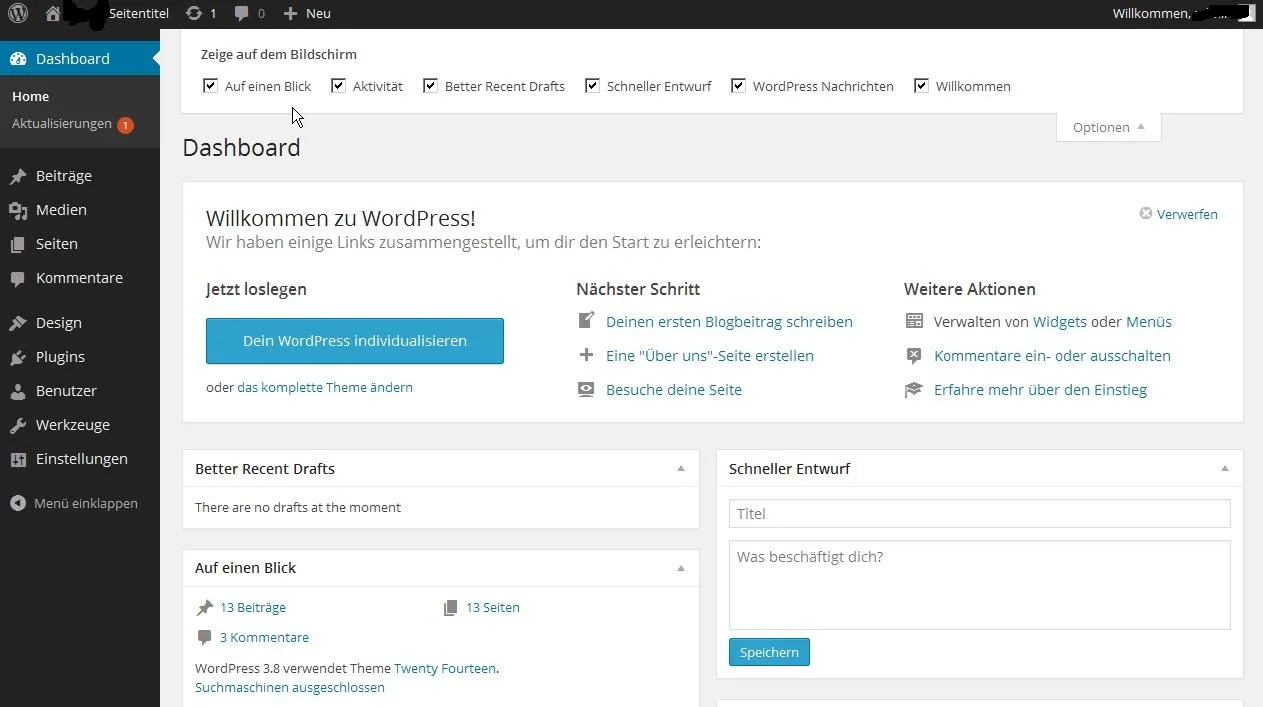The width and height of the screenshot is (1263, 707).
Task: Click the widgets icon beside Verwalten von
Action: (x=914, y=321)
